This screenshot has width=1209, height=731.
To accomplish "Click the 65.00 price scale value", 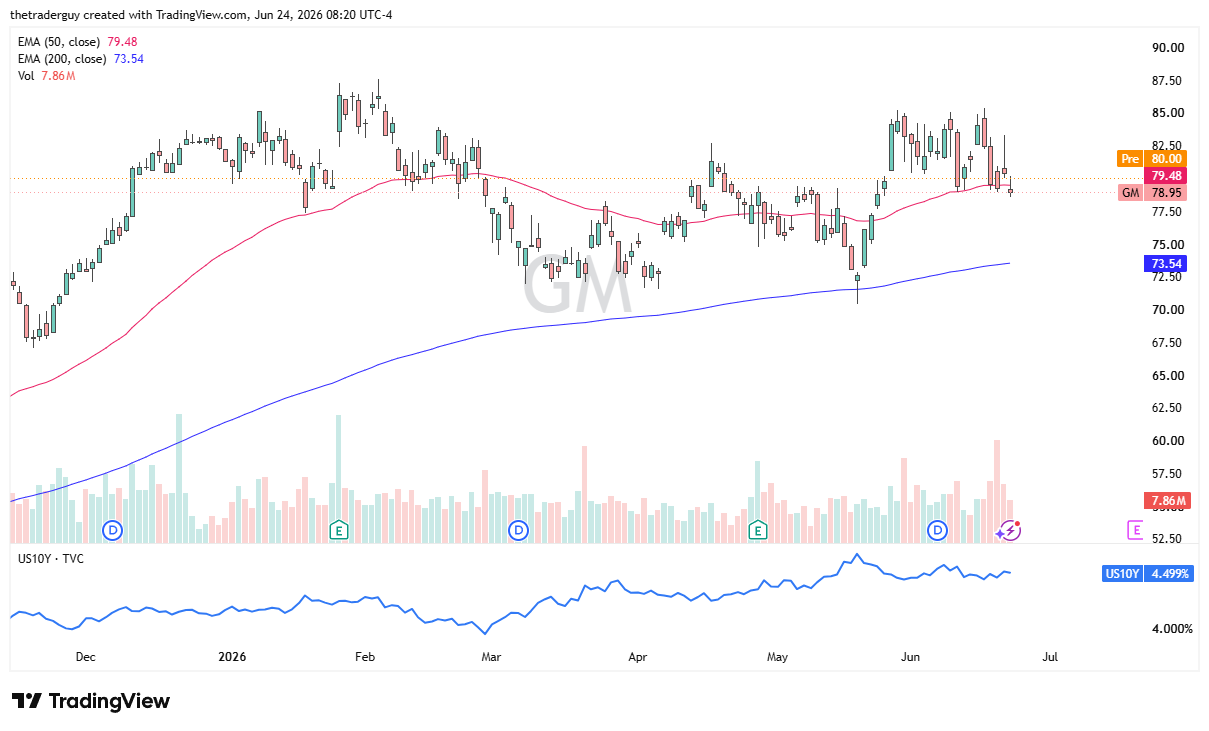I will 1168,376.
